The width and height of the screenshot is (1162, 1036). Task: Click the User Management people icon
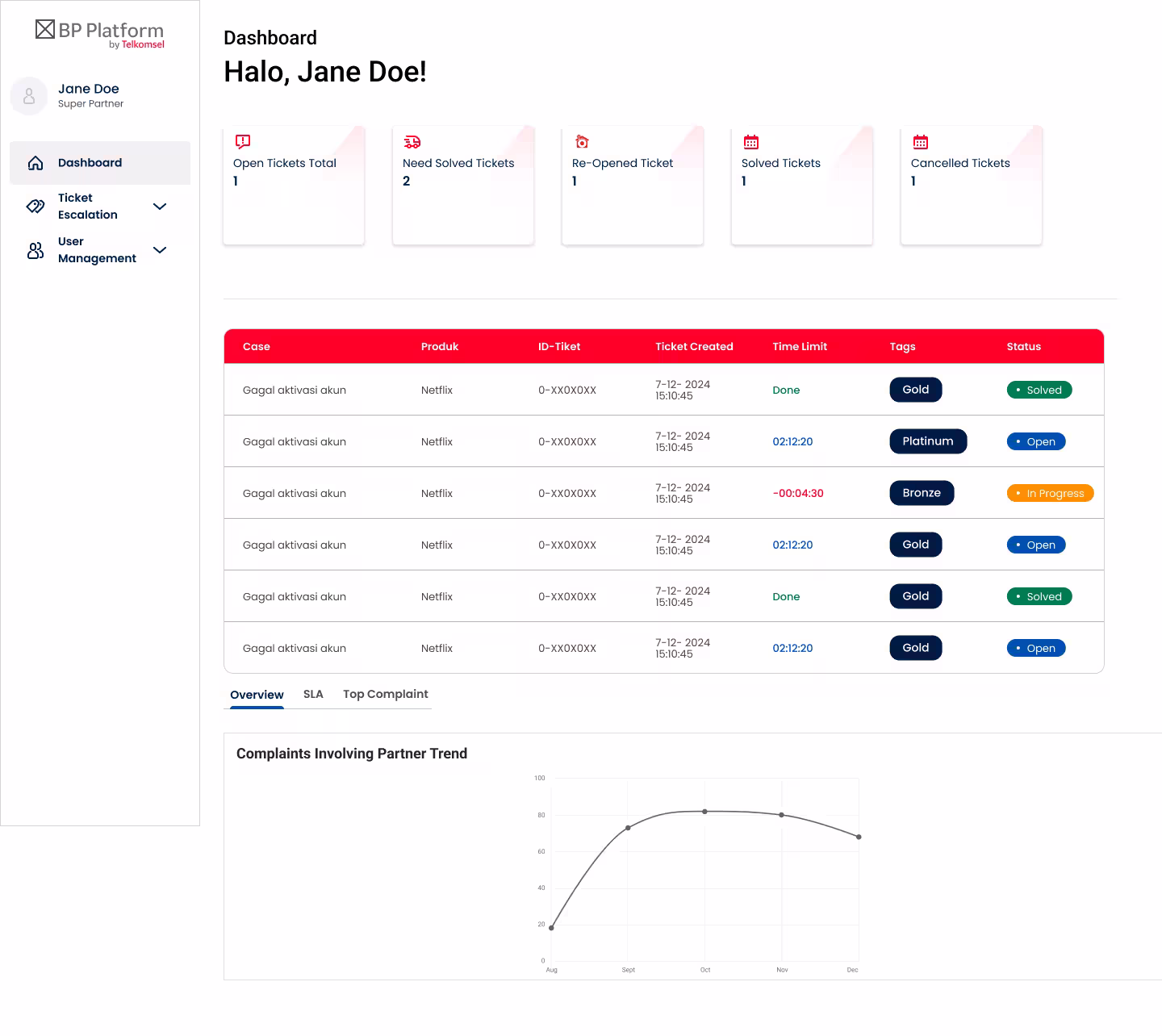36,250
